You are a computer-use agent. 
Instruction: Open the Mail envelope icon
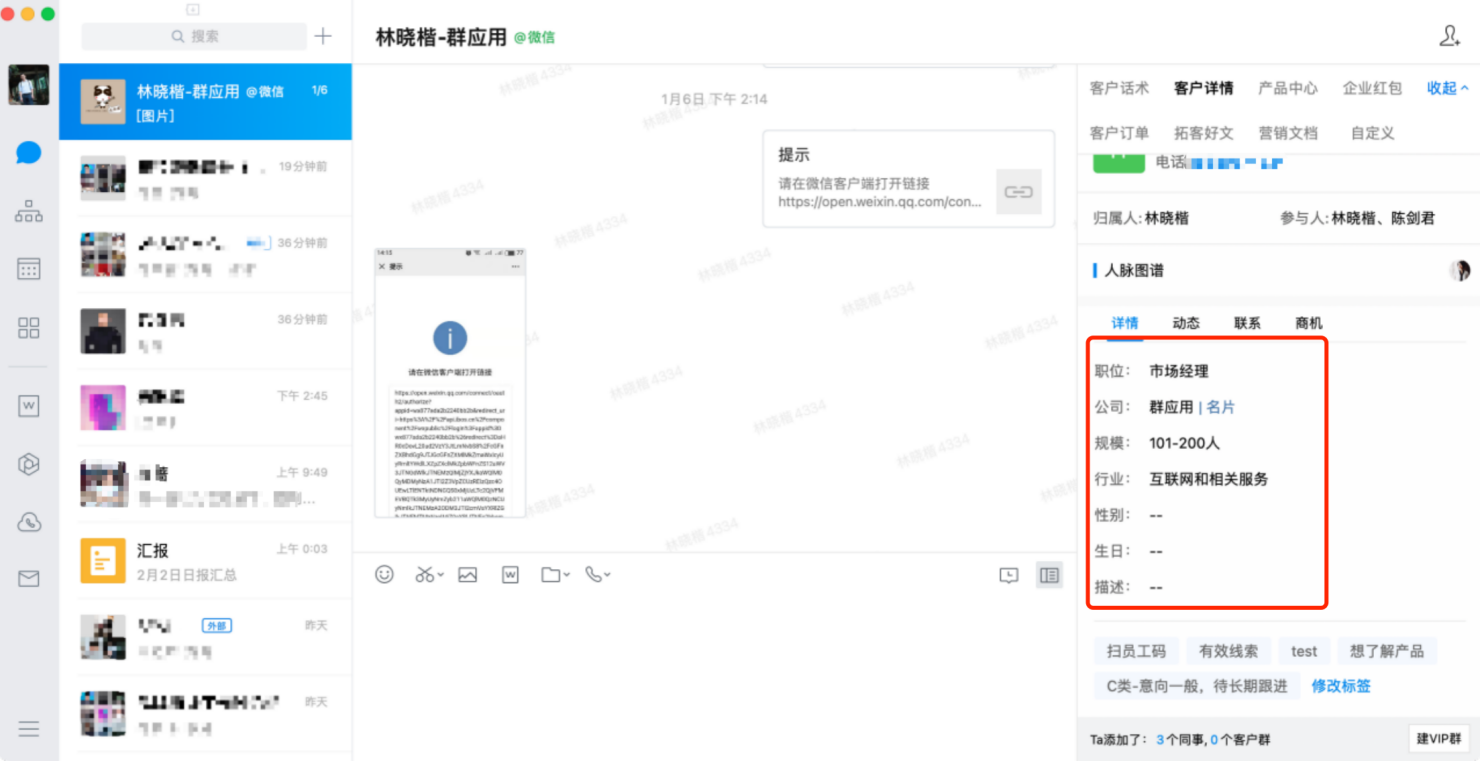tap(29, 579)
